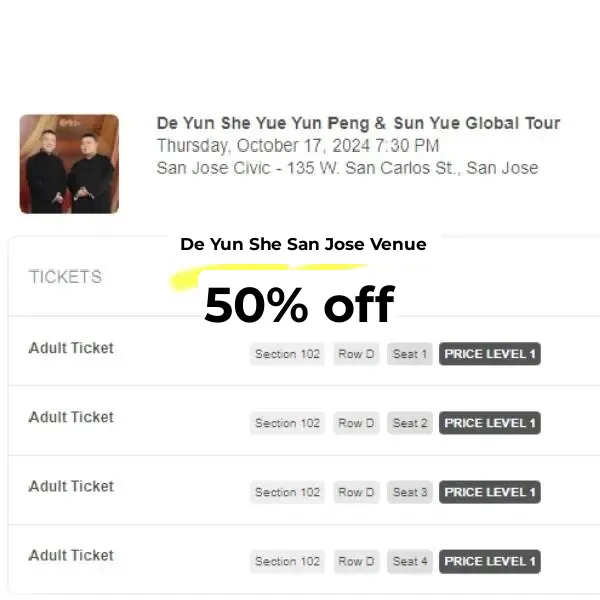Click the Seat 1 tag
This screenshot has width=600, height=600.
[x=410, y=354]
